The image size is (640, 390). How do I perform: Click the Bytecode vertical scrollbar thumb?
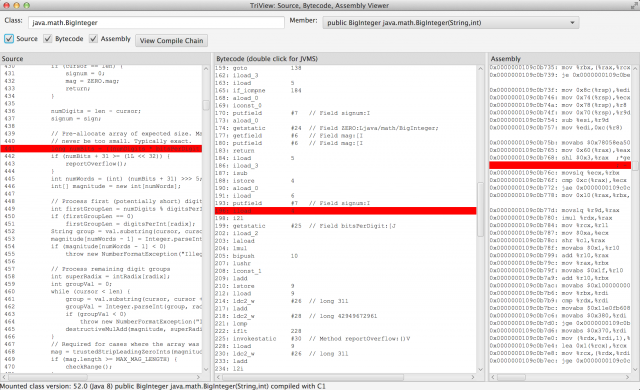coord(480,209)
